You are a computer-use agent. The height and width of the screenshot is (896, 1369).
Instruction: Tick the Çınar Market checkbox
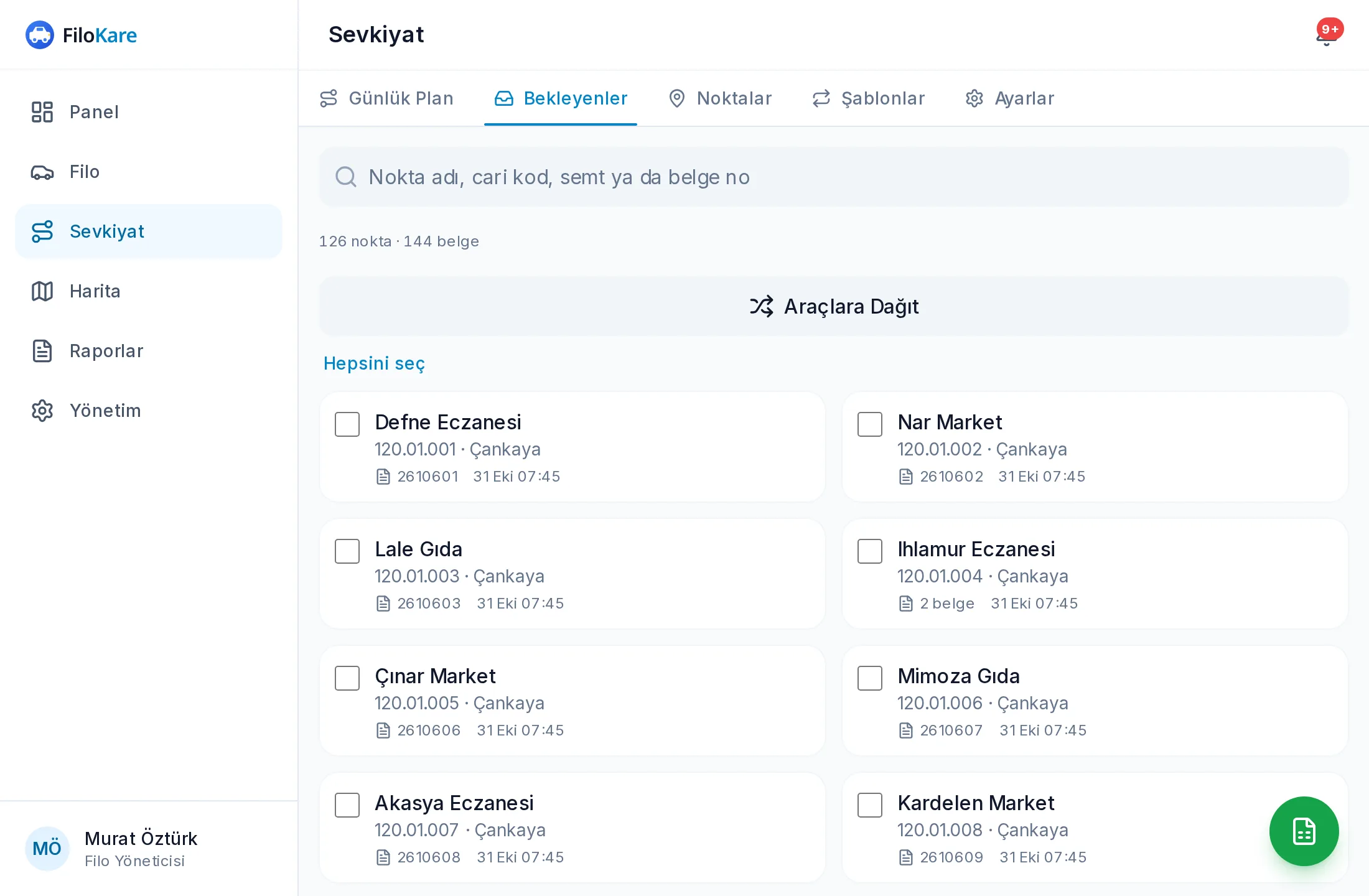[347, 678]
